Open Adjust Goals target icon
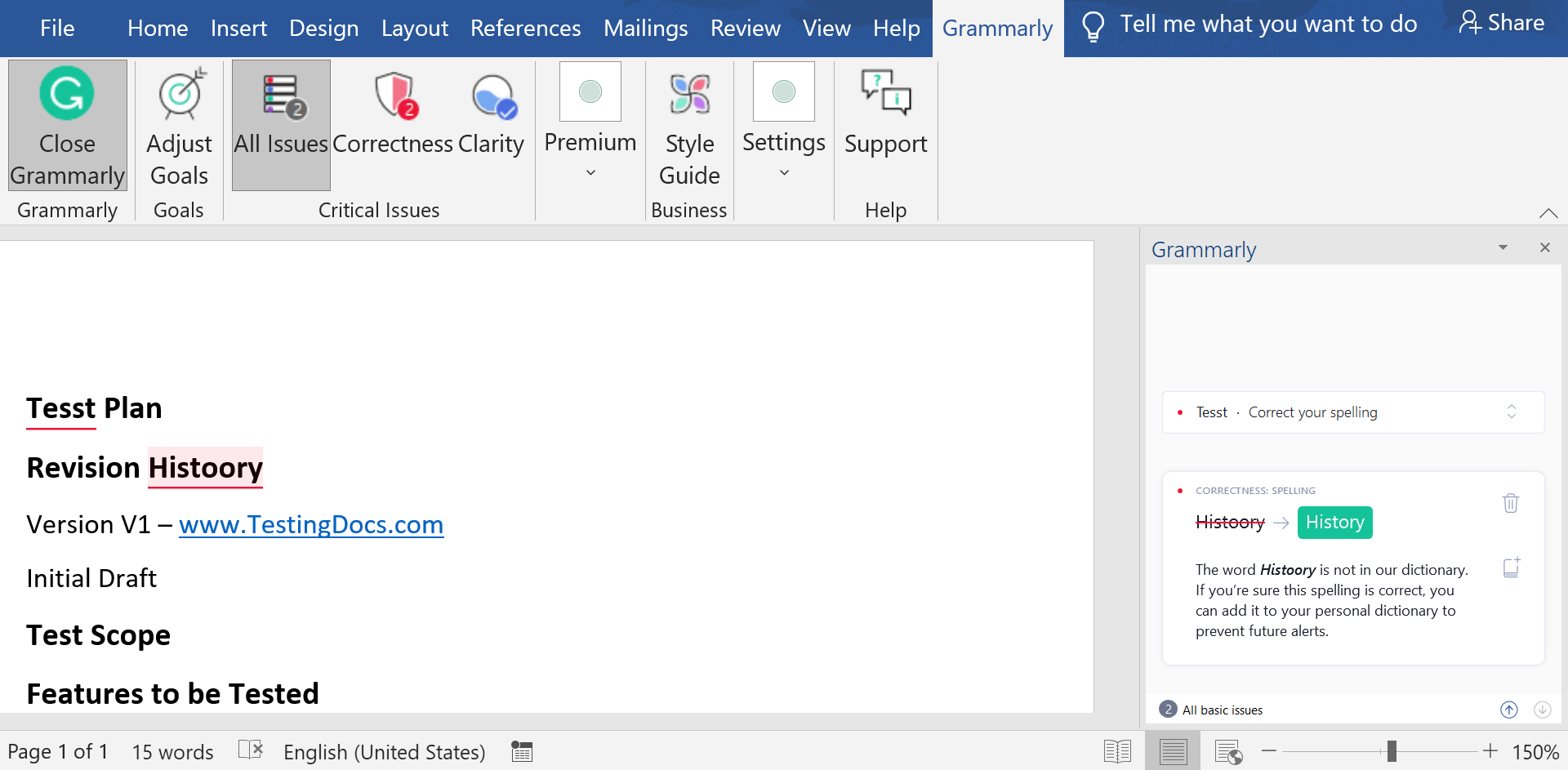Viewport: 1568px width, 770px height. click(x=180, y=94)
